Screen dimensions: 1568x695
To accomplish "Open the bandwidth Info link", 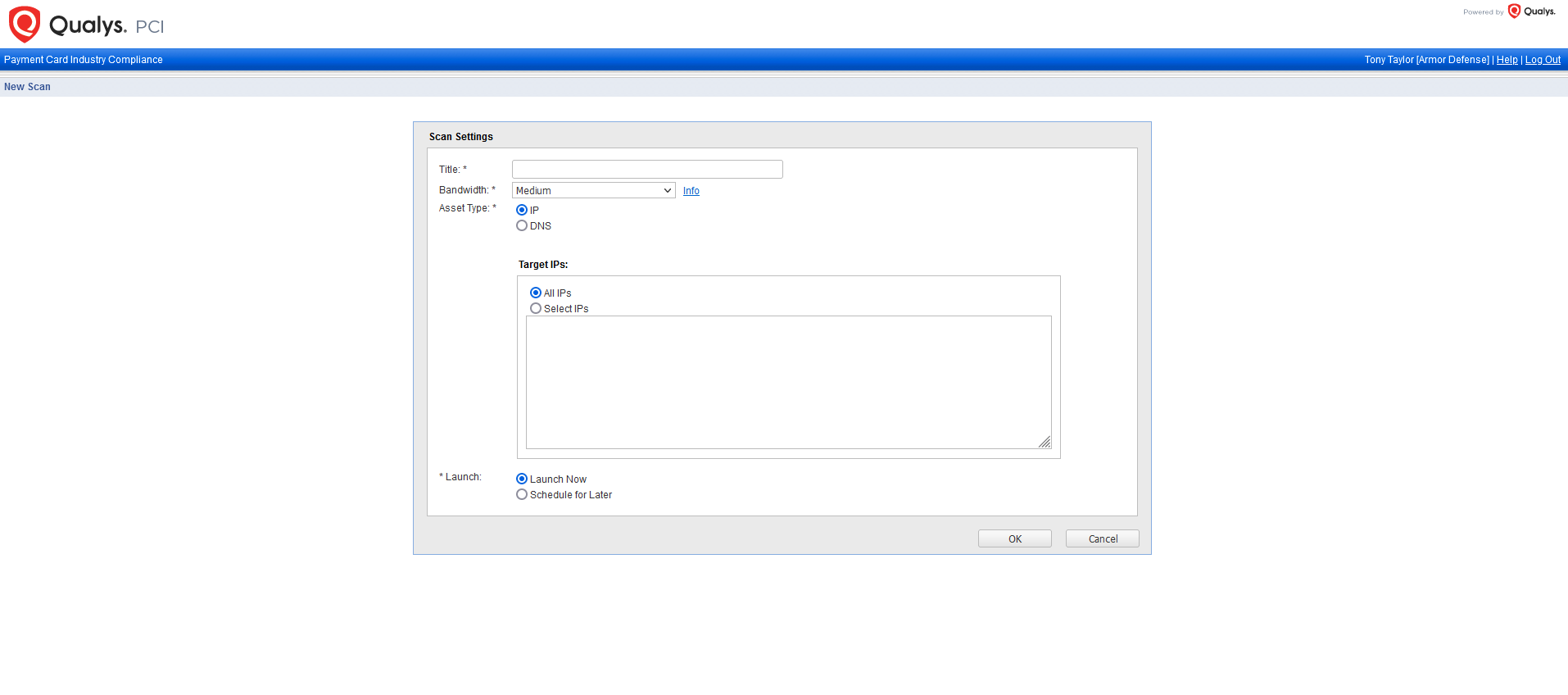I will (x=691, y=191).
